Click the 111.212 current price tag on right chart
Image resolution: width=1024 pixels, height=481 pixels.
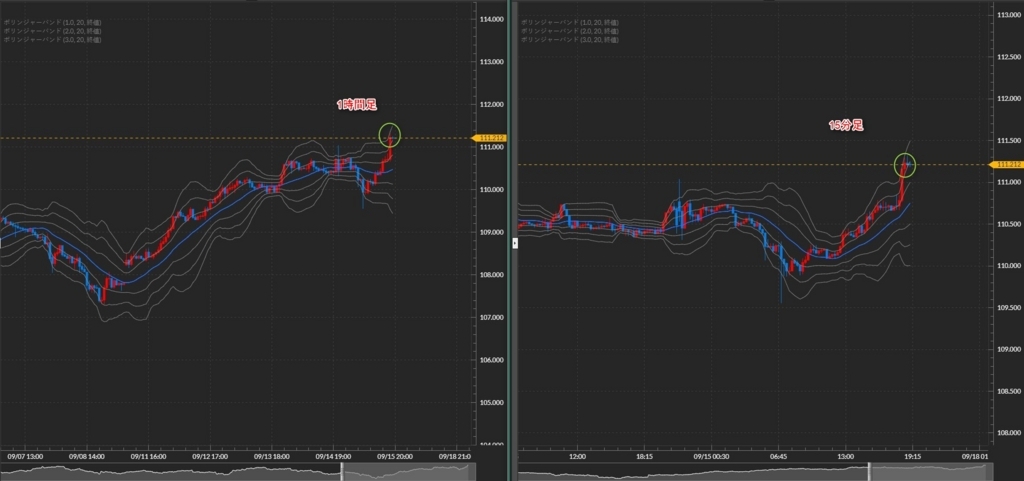pos(1006,164)
